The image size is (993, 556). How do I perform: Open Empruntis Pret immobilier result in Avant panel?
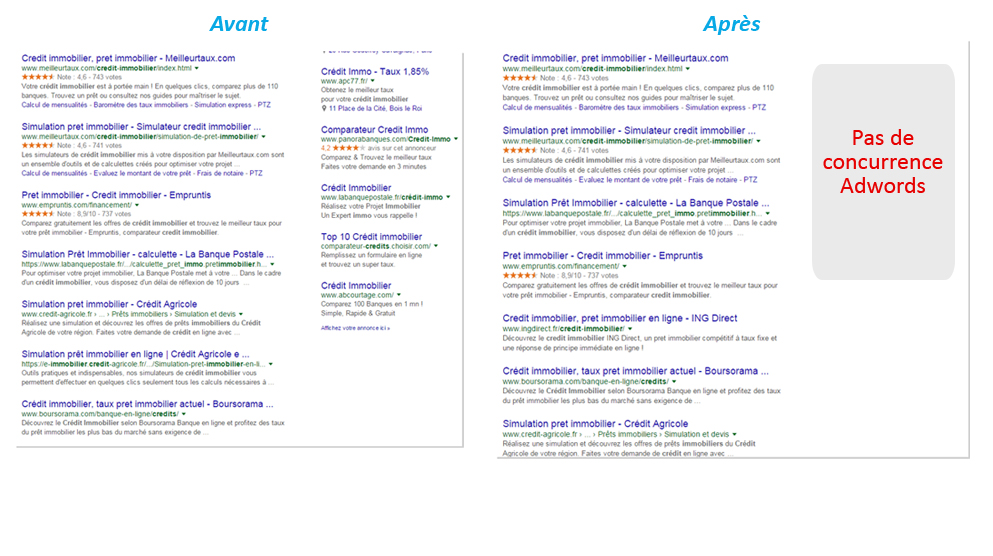(x=116, y=195)
